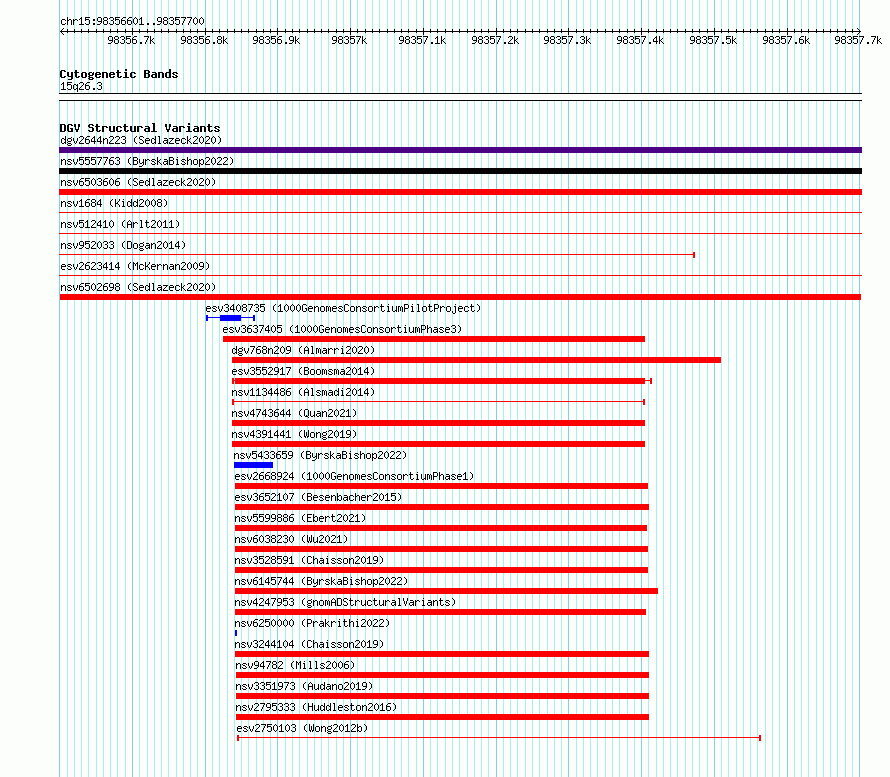Click the DGV Structural Variants track title
The width and height of the screenshot is (890, 777).
pyautogui.click(x=140, y=128)
